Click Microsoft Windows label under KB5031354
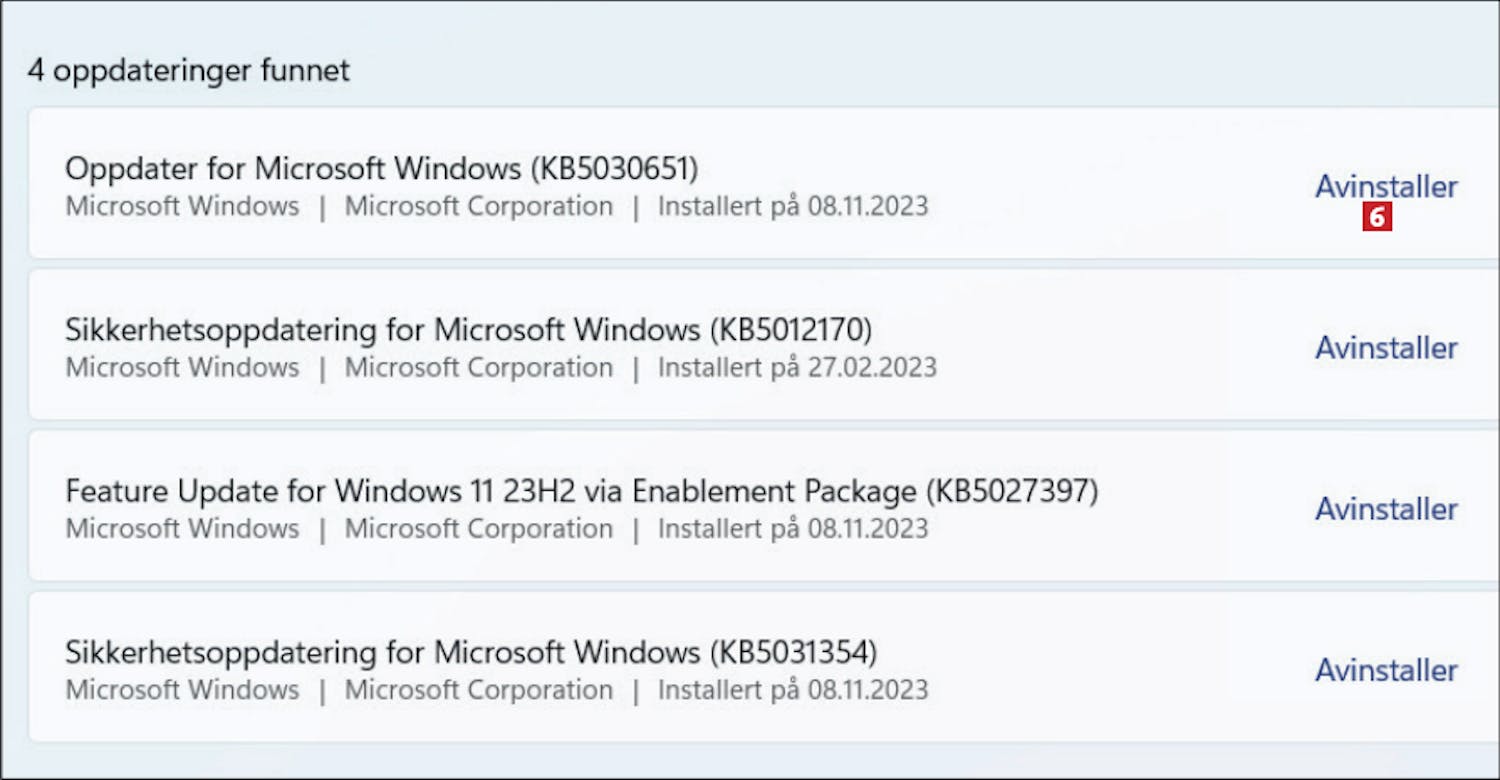 tap(182, 690)
